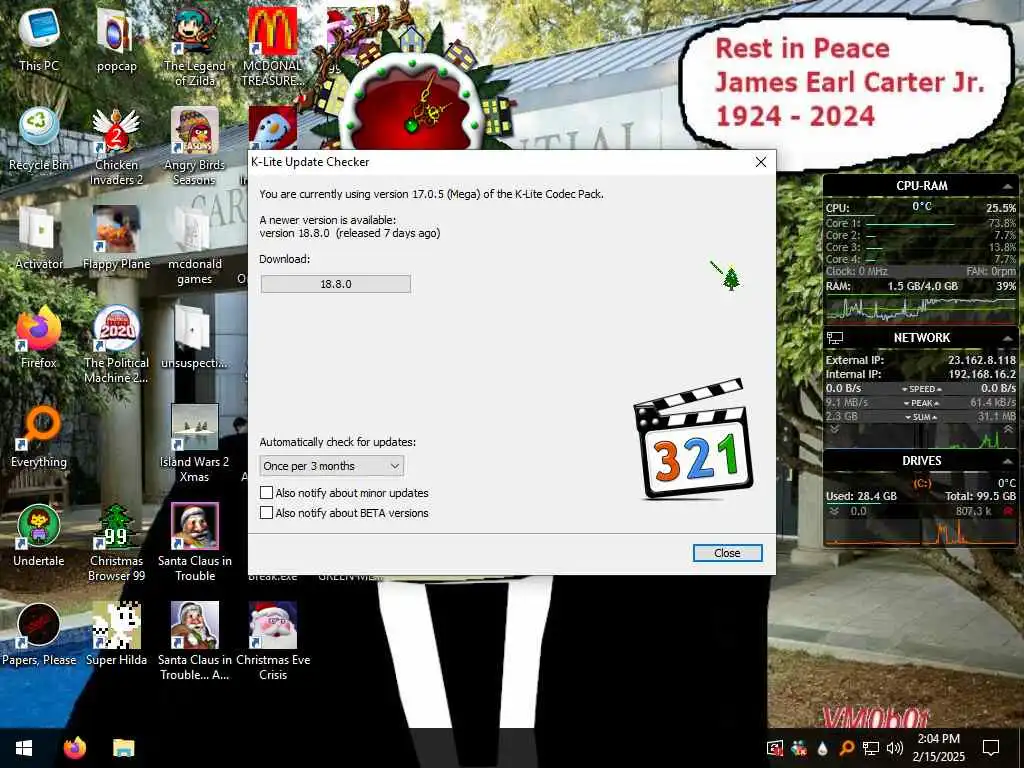
Task: Click the monitor icon in the NETWORK header
Action: coord(835,338)
